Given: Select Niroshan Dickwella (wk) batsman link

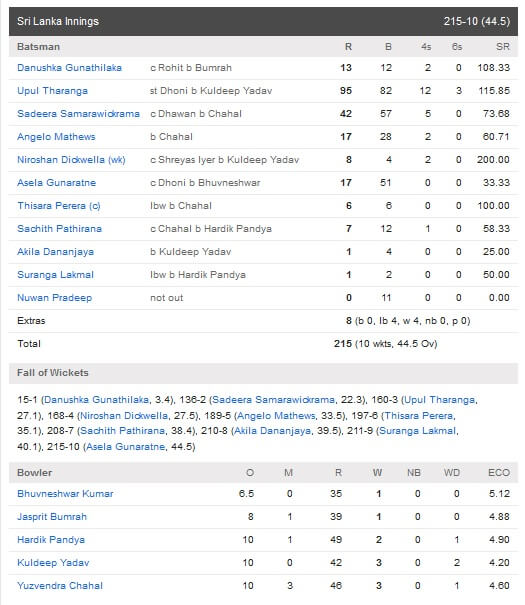Looking at the screenshot, I should coord(71,160).
